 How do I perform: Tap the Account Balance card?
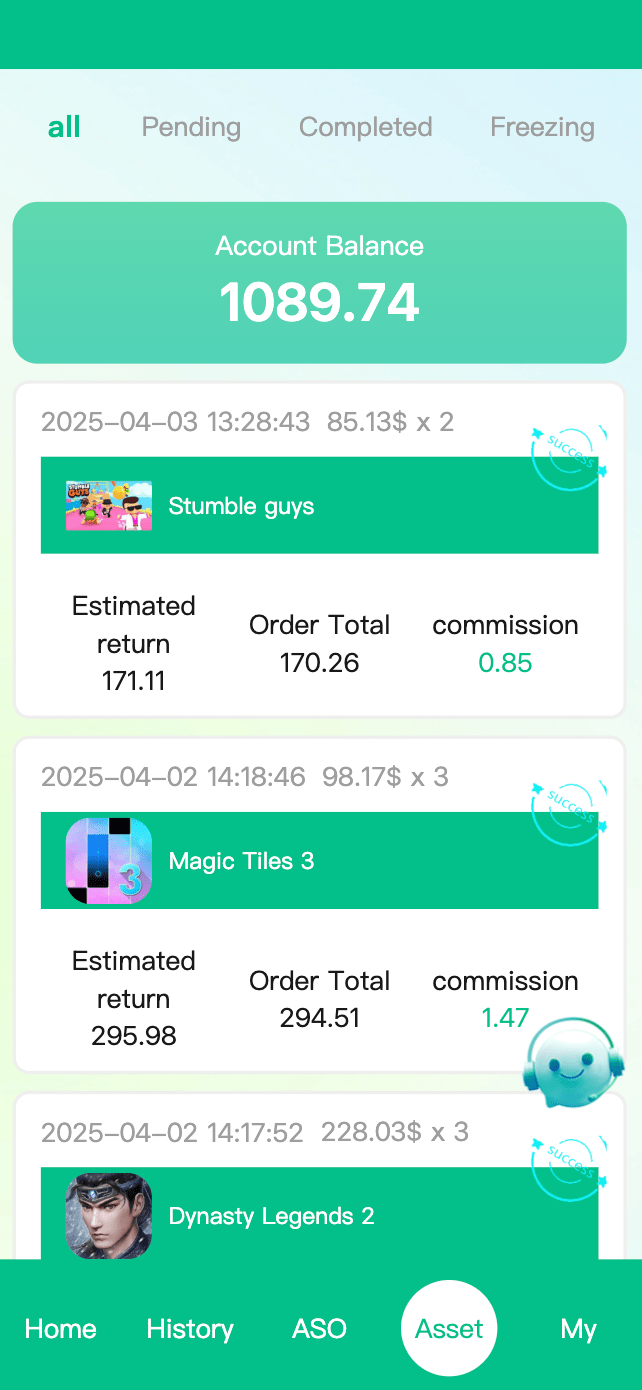pos(320,282)
